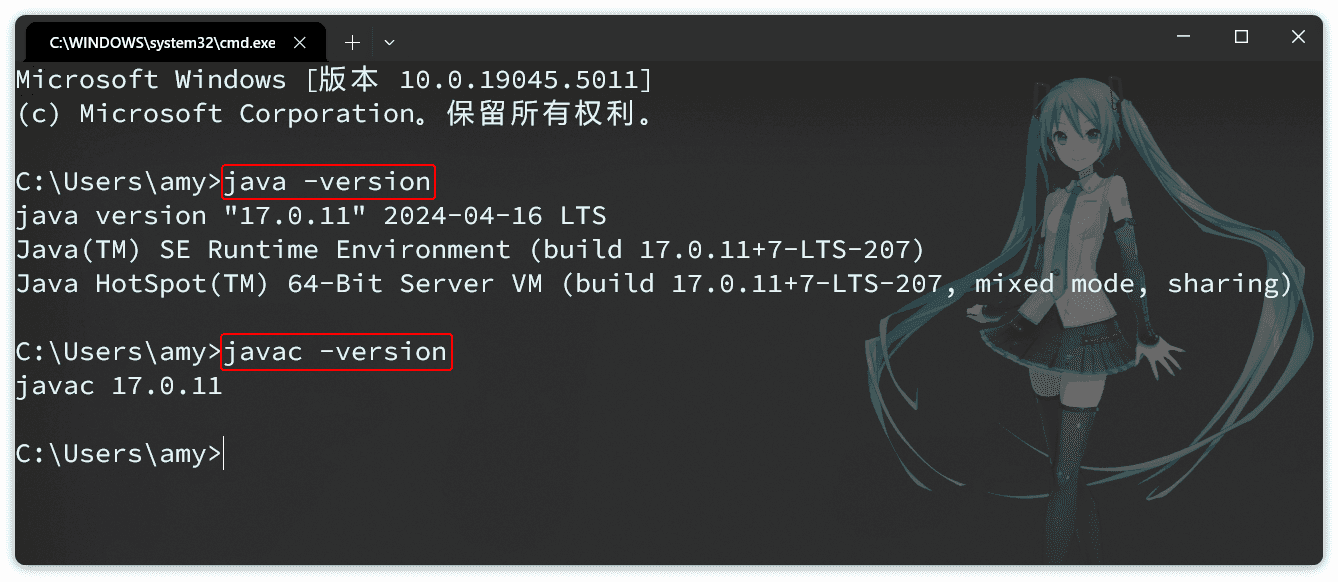Expand the new tab profile dropdown chevron

pos(390,43)
